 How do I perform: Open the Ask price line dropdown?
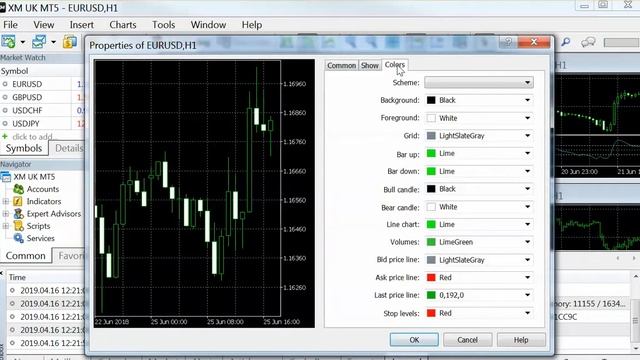point(479,278)
